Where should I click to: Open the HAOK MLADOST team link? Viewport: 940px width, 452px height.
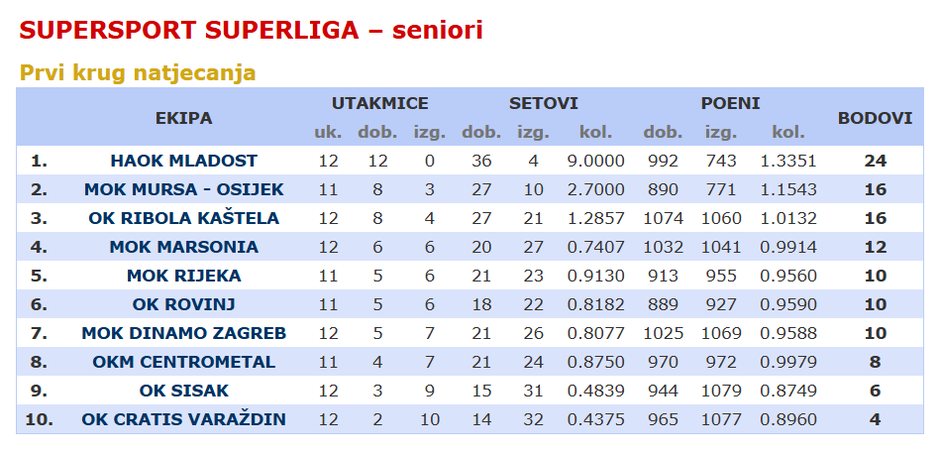click(184, 161)
